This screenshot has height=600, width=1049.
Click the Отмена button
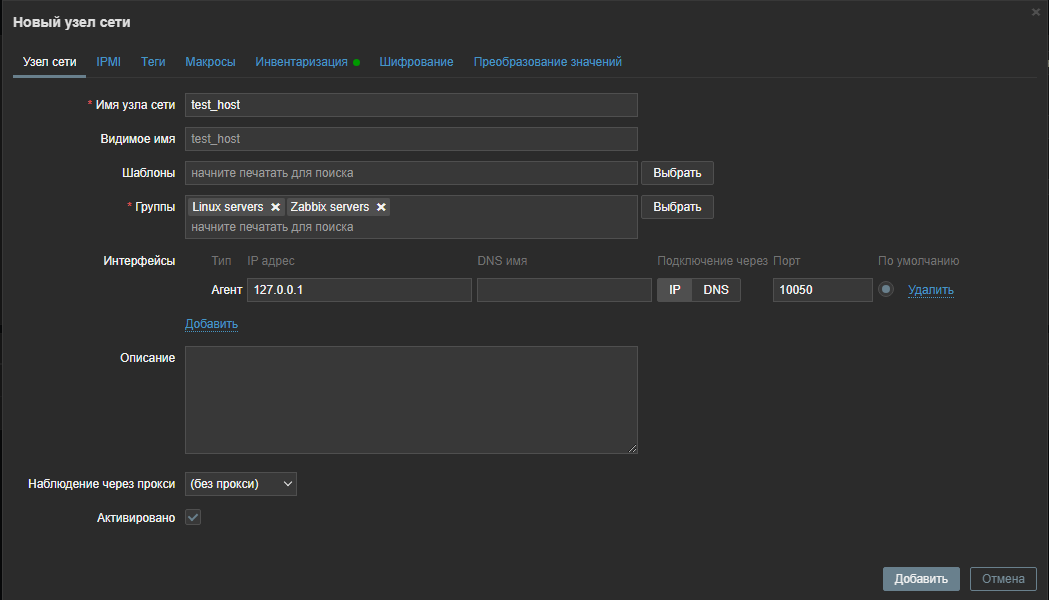coord(1003,579)
